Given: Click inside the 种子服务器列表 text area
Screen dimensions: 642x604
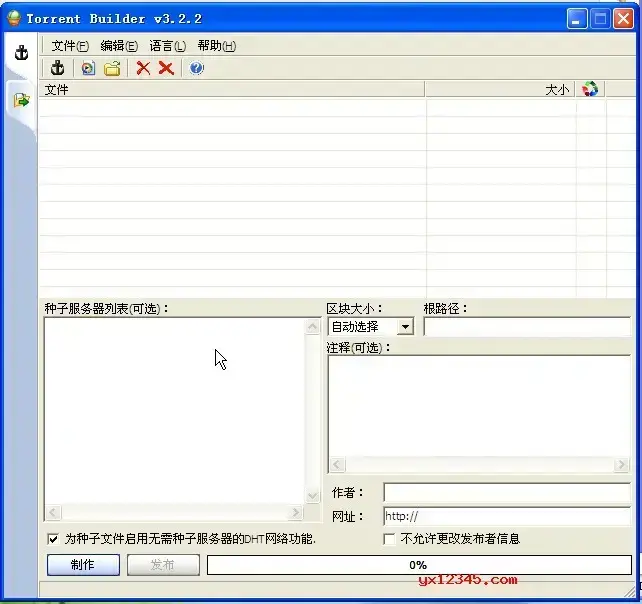Looking at the screenshot, I should (175, 411).
